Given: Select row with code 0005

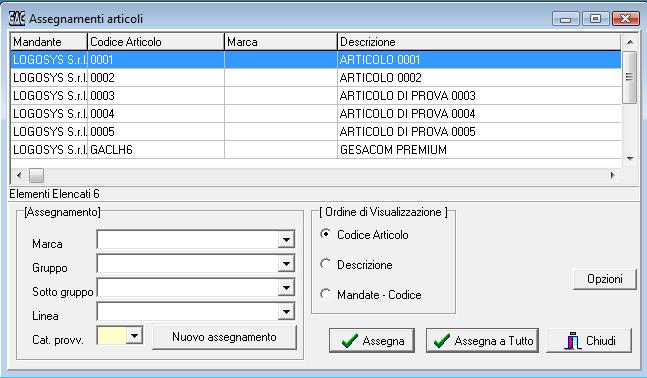Looking at the screenshot, I should pyautogui.click(x=316, y=132).
